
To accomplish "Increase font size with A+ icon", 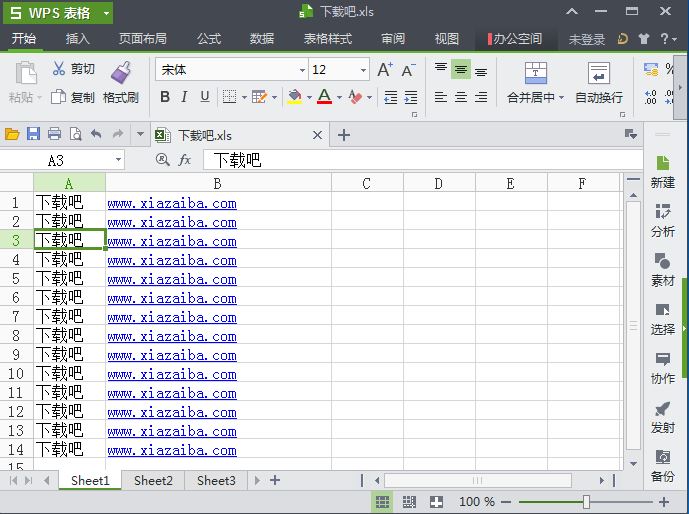I will pos(385,70).
